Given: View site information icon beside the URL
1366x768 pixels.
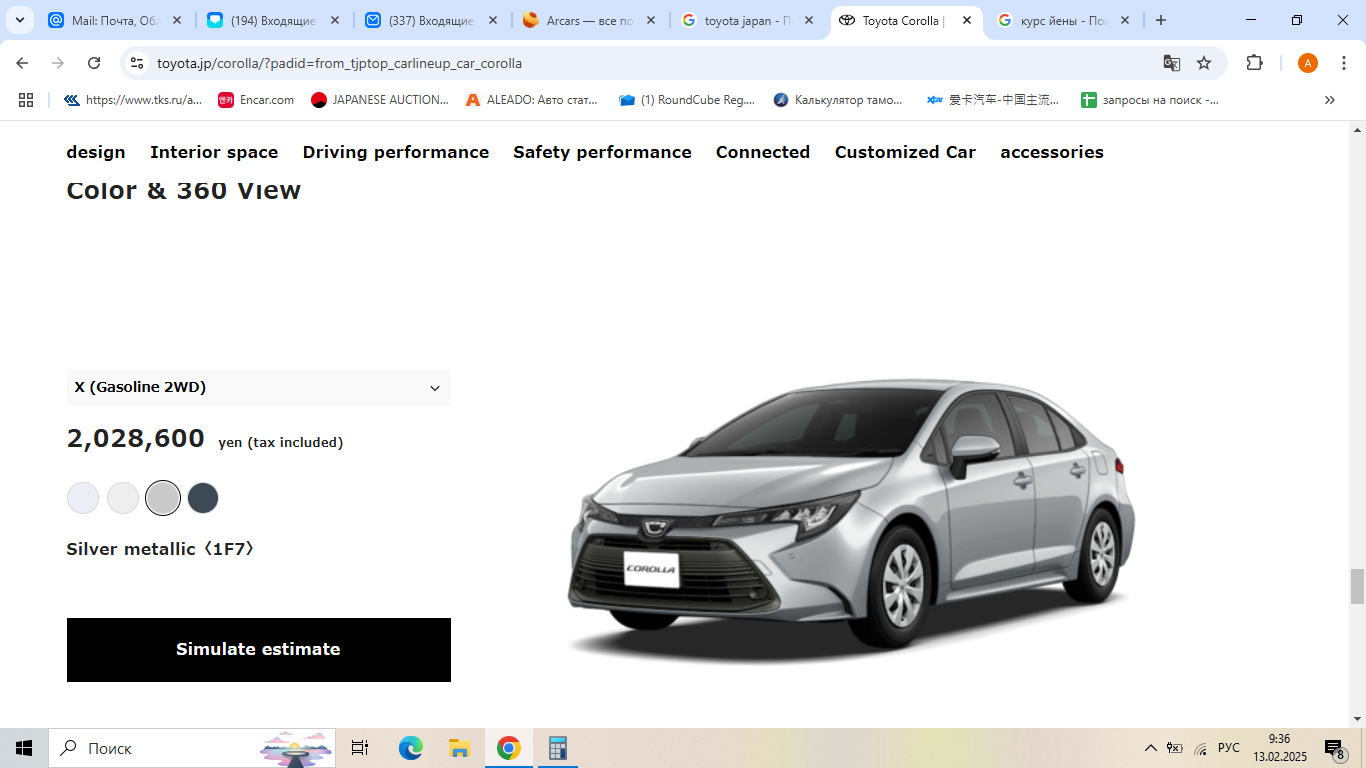Looking at the screenshot, I should [137, 63].
